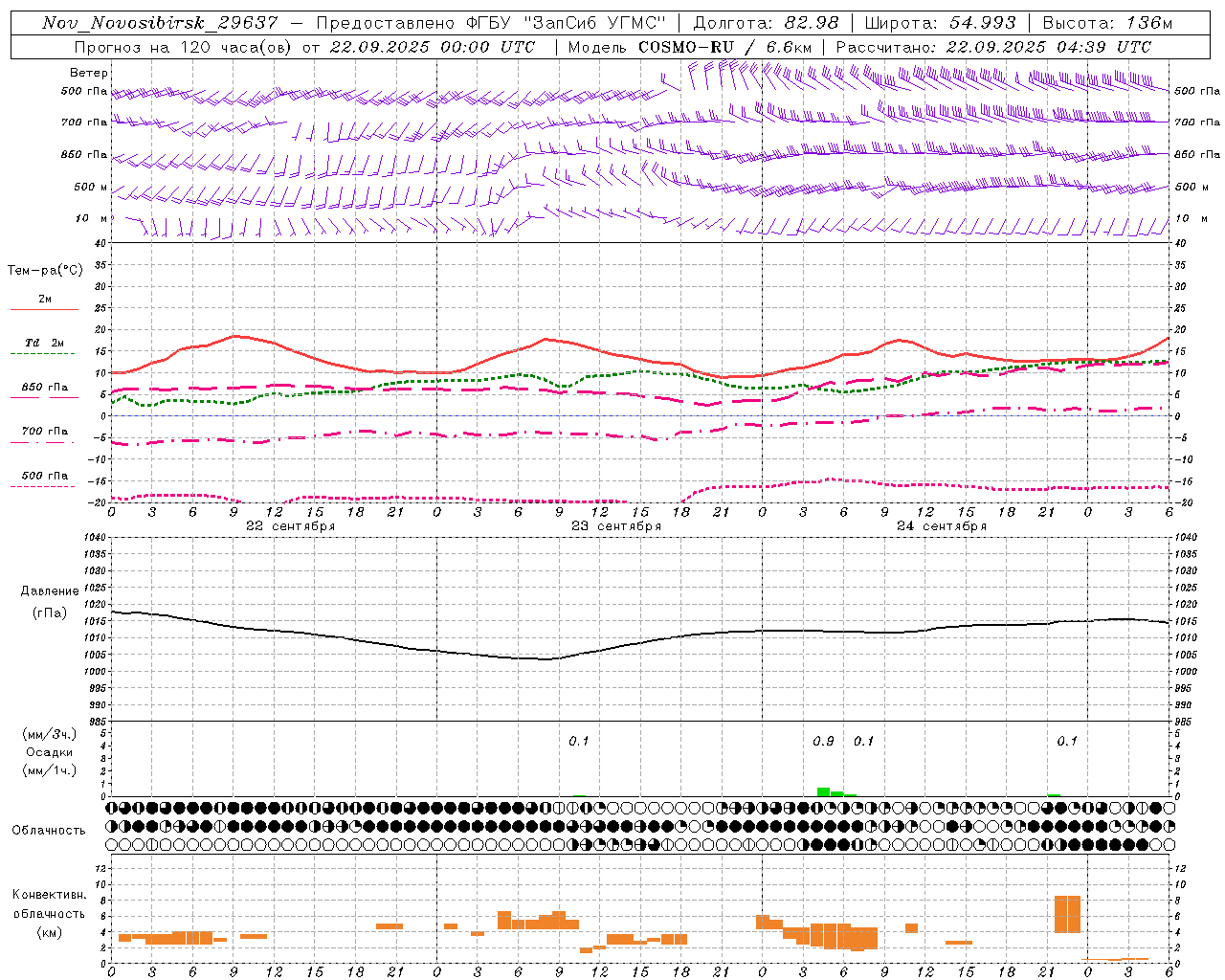Click the Ветер section label
Viewport: 1225px width, 980px height.
[x=89, y=73]
